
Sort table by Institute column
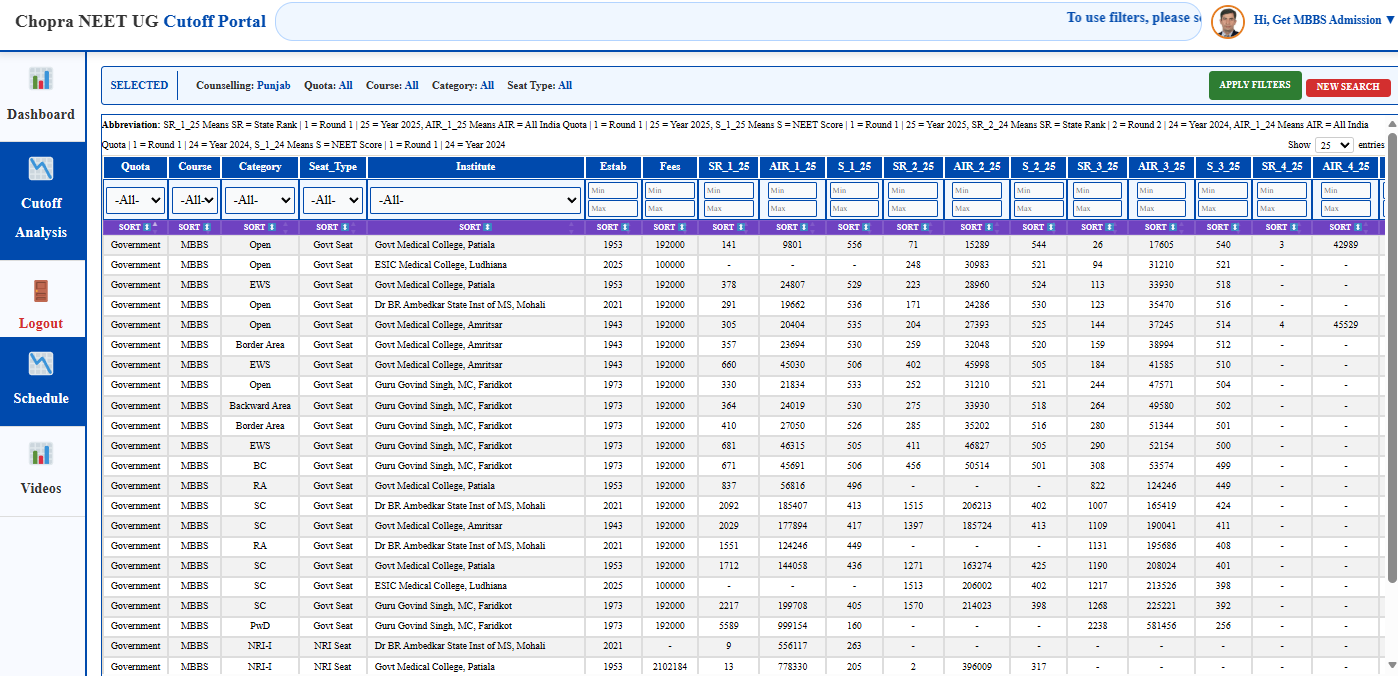[x=475, y=228]
